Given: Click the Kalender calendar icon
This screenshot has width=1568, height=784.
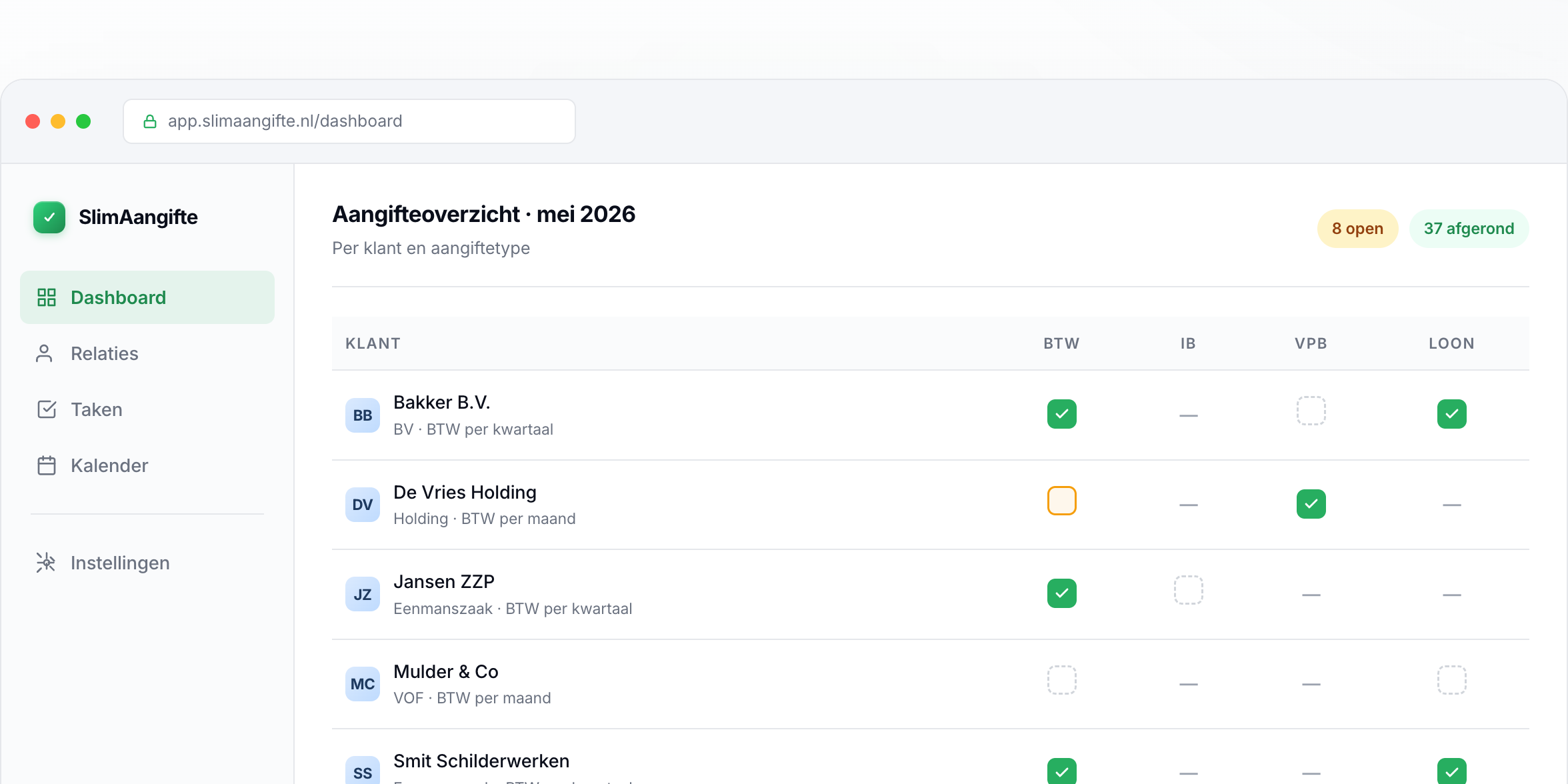Looking at the screenshot, I should tap(47, 465).
